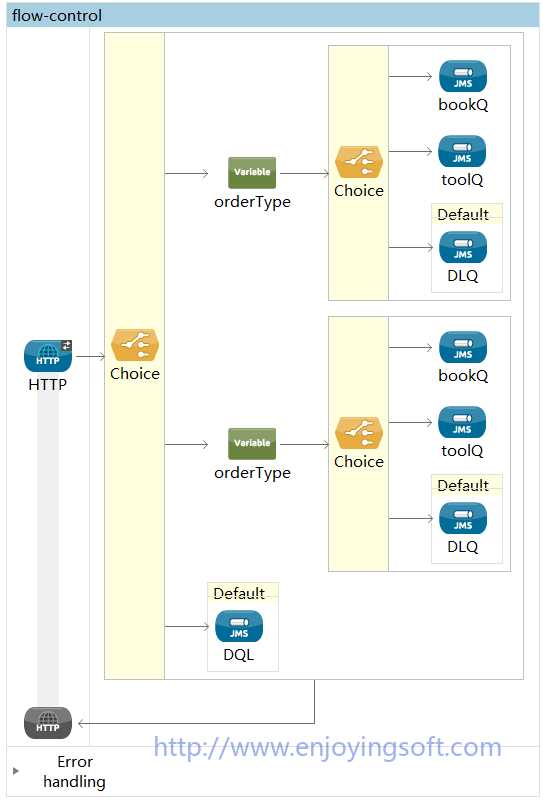Select the DQL JMS endpoint icon
This screenshot has height=804, width=543.
[x=239, y=626]
